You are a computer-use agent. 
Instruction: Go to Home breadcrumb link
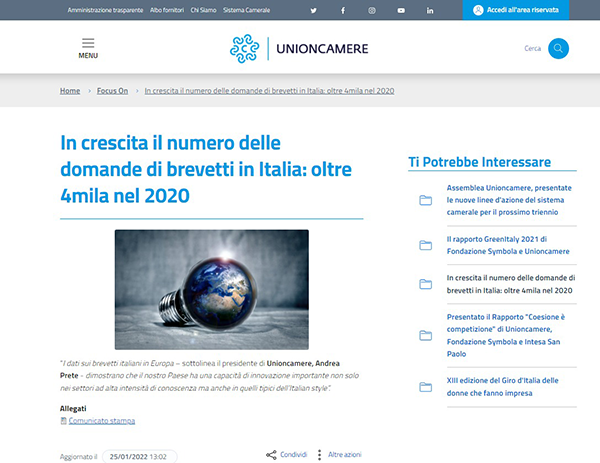click(x=70, y=91)
